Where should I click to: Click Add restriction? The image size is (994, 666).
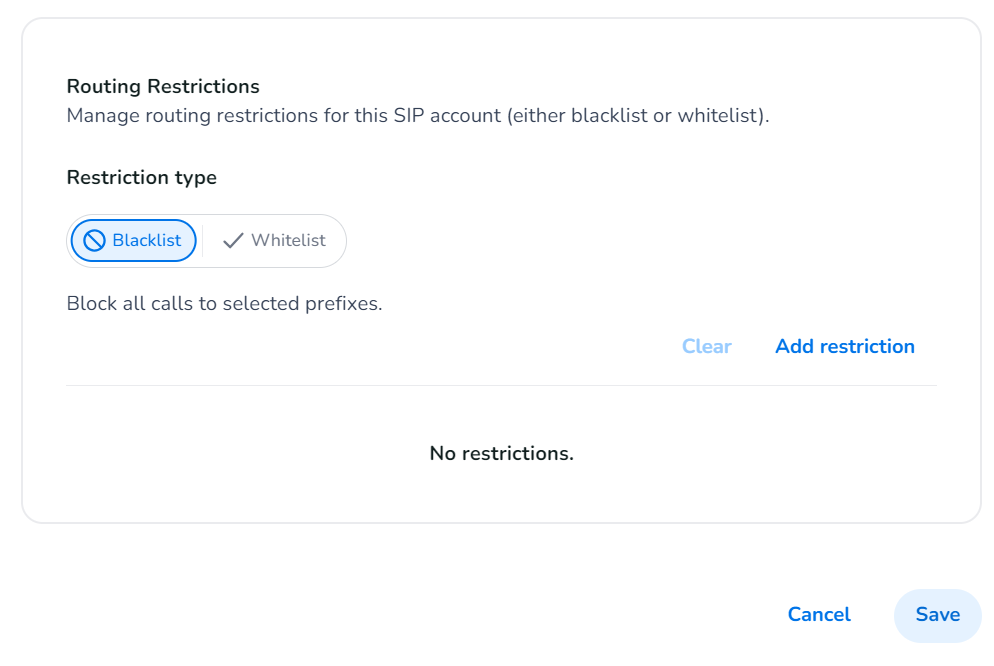point(844,346)
